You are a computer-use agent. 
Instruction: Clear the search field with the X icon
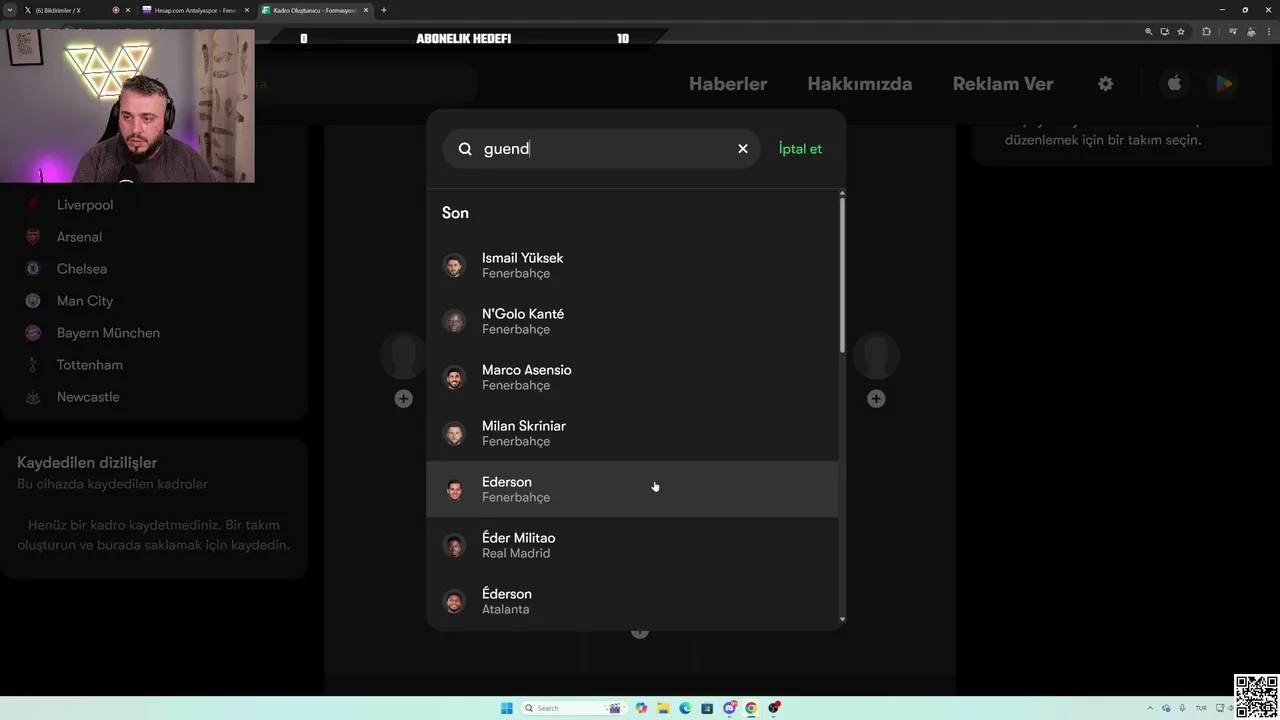[x=743, y=148]
